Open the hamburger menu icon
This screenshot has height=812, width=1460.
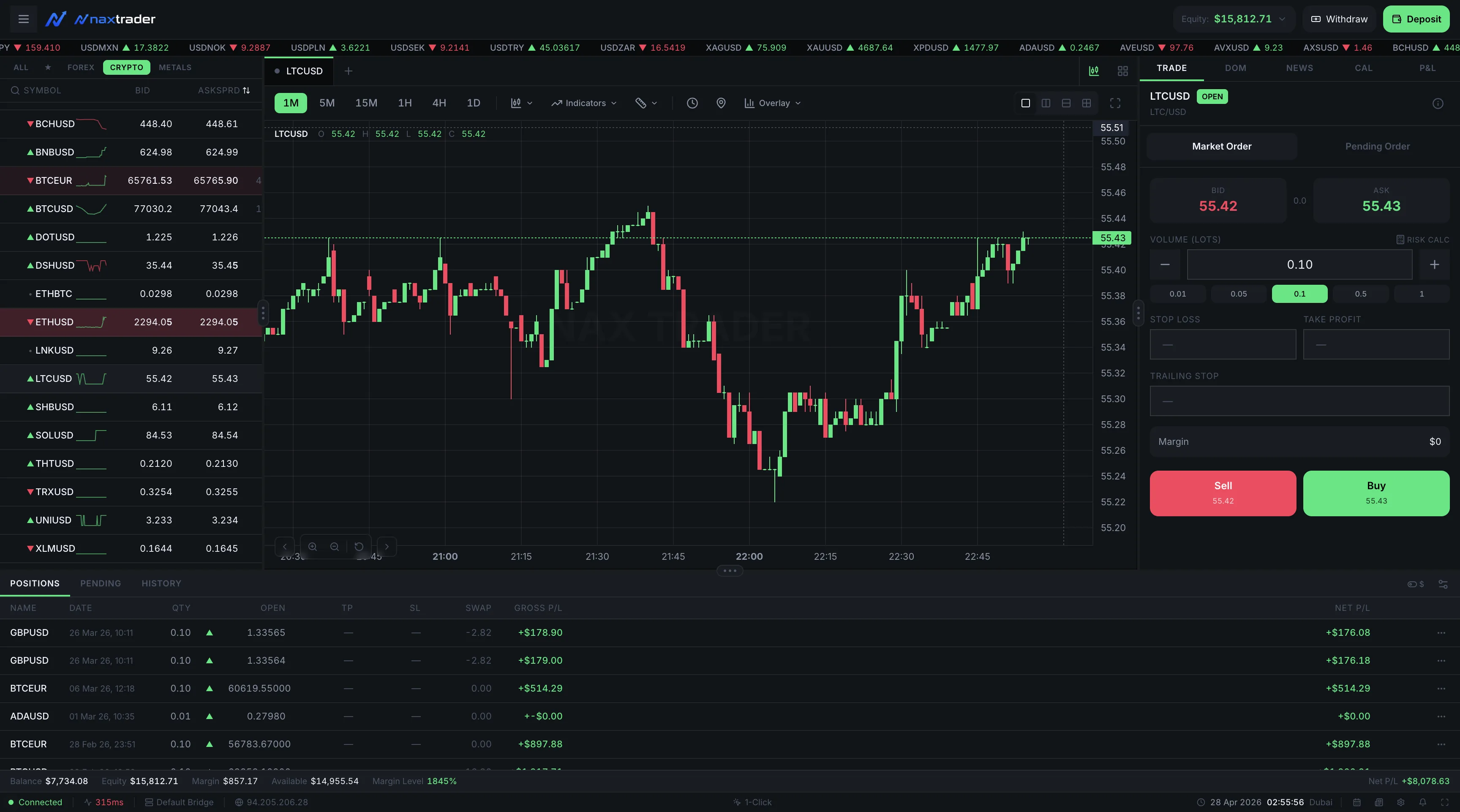tap(23, 19)
